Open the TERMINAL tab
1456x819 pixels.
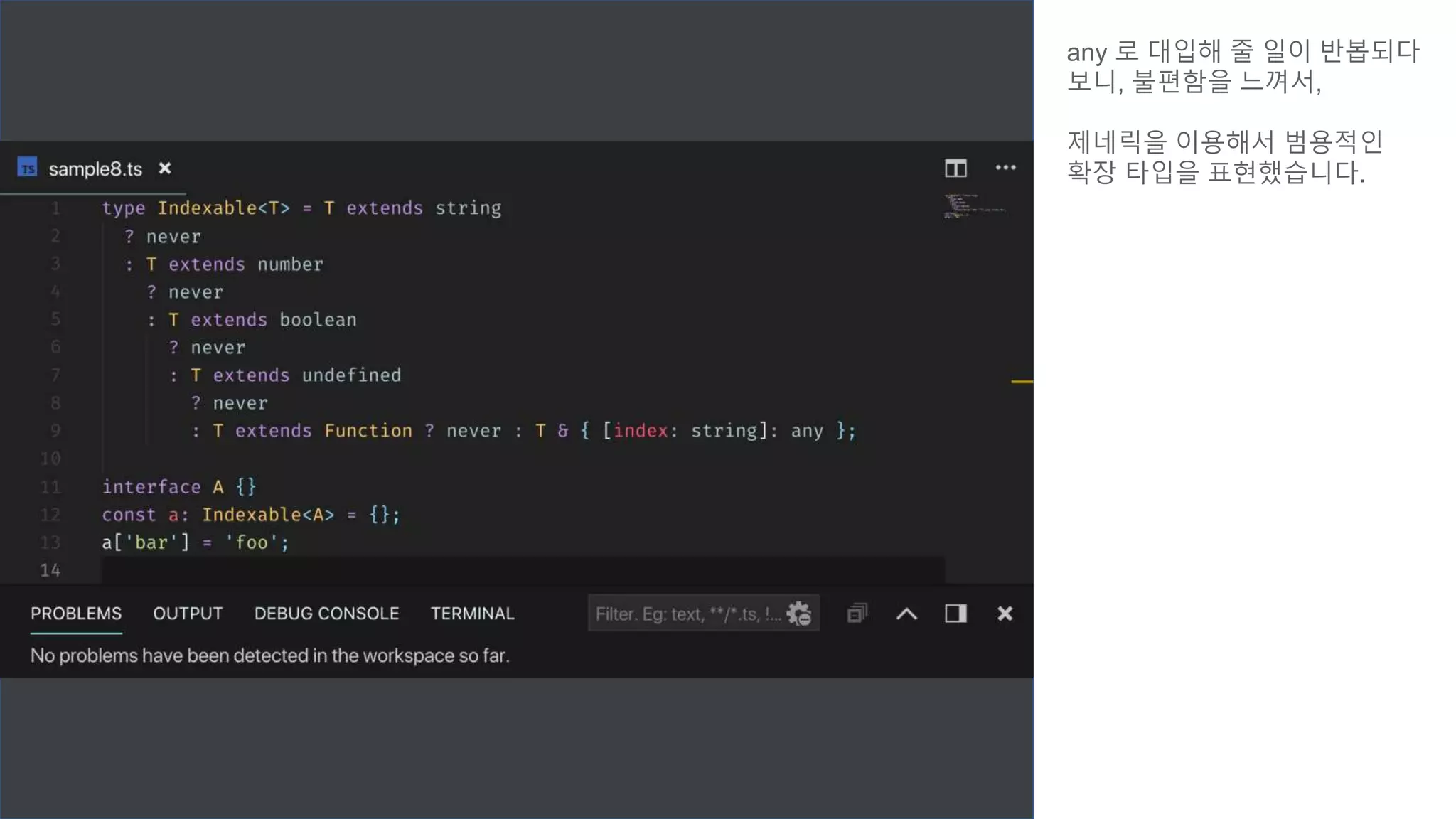472,614
